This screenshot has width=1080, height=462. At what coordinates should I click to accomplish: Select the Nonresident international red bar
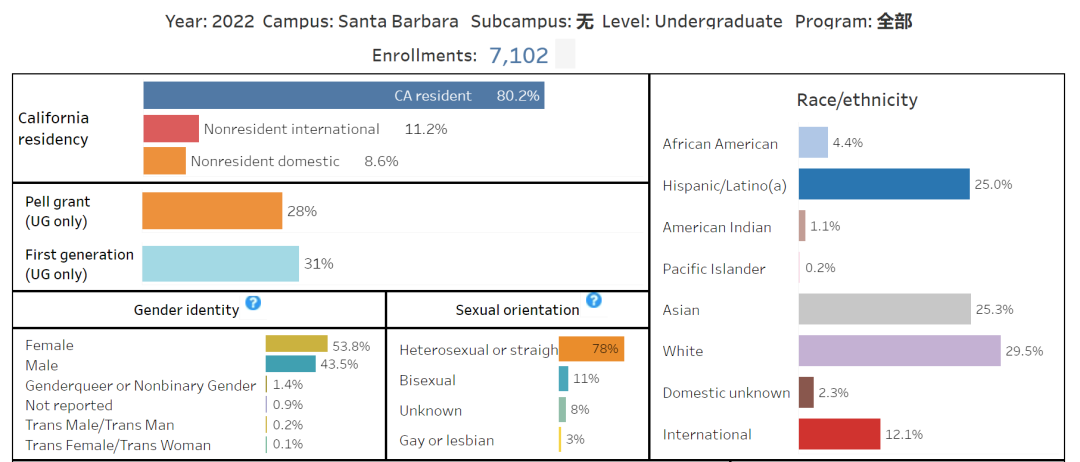coord(171,129)
